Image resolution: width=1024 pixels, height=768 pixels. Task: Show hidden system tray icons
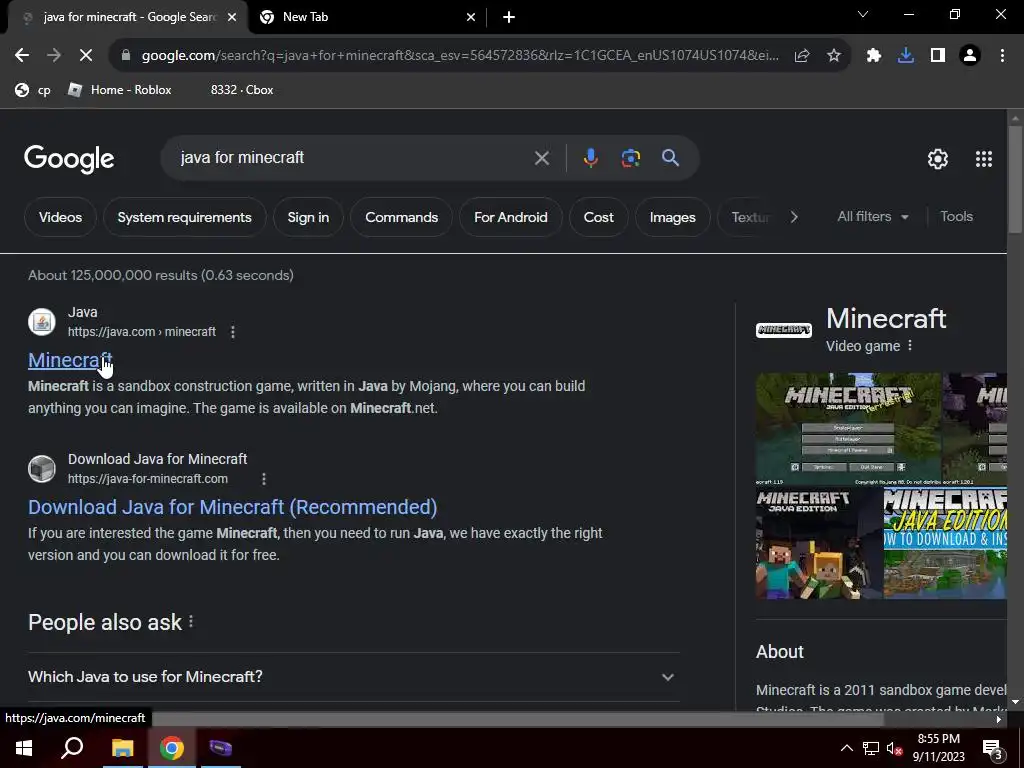click(x=846, y=748)
